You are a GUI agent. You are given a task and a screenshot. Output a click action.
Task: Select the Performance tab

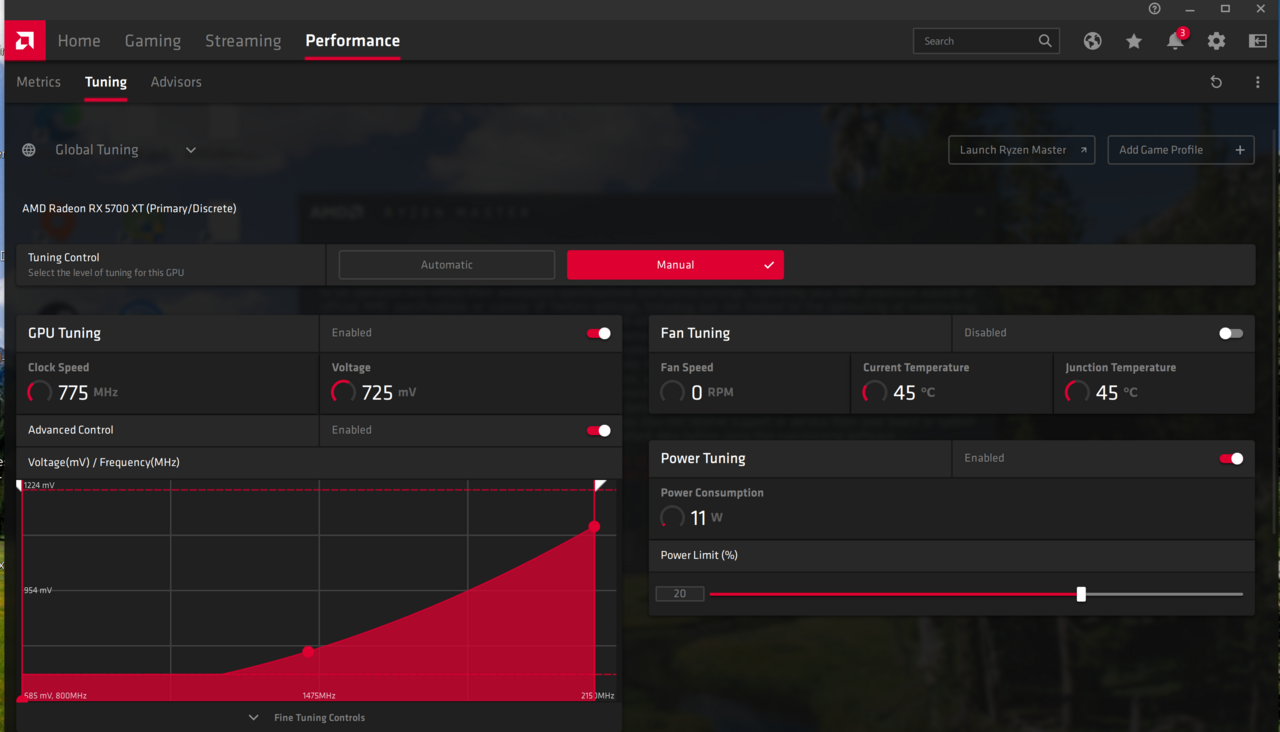click(352, 41)
